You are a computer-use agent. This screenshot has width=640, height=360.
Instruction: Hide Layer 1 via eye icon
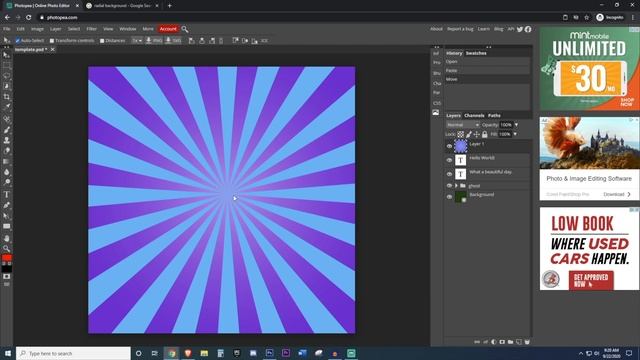click(x=449, y=146)
